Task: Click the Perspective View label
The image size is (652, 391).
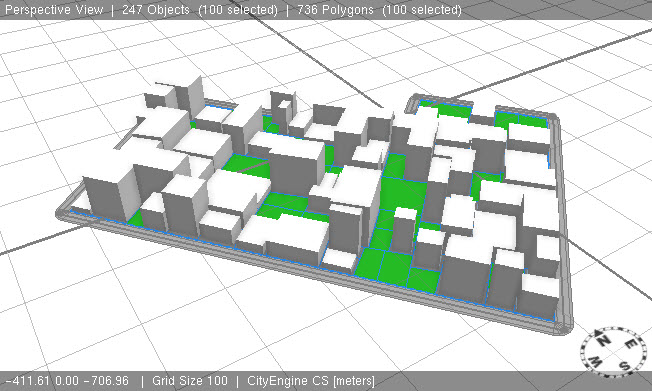Action: click(54, 10)
